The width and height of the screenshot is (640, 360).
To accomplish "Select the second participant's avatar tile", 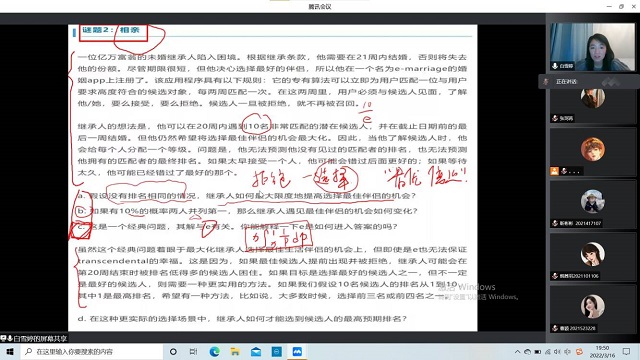I will pos(593,100).
